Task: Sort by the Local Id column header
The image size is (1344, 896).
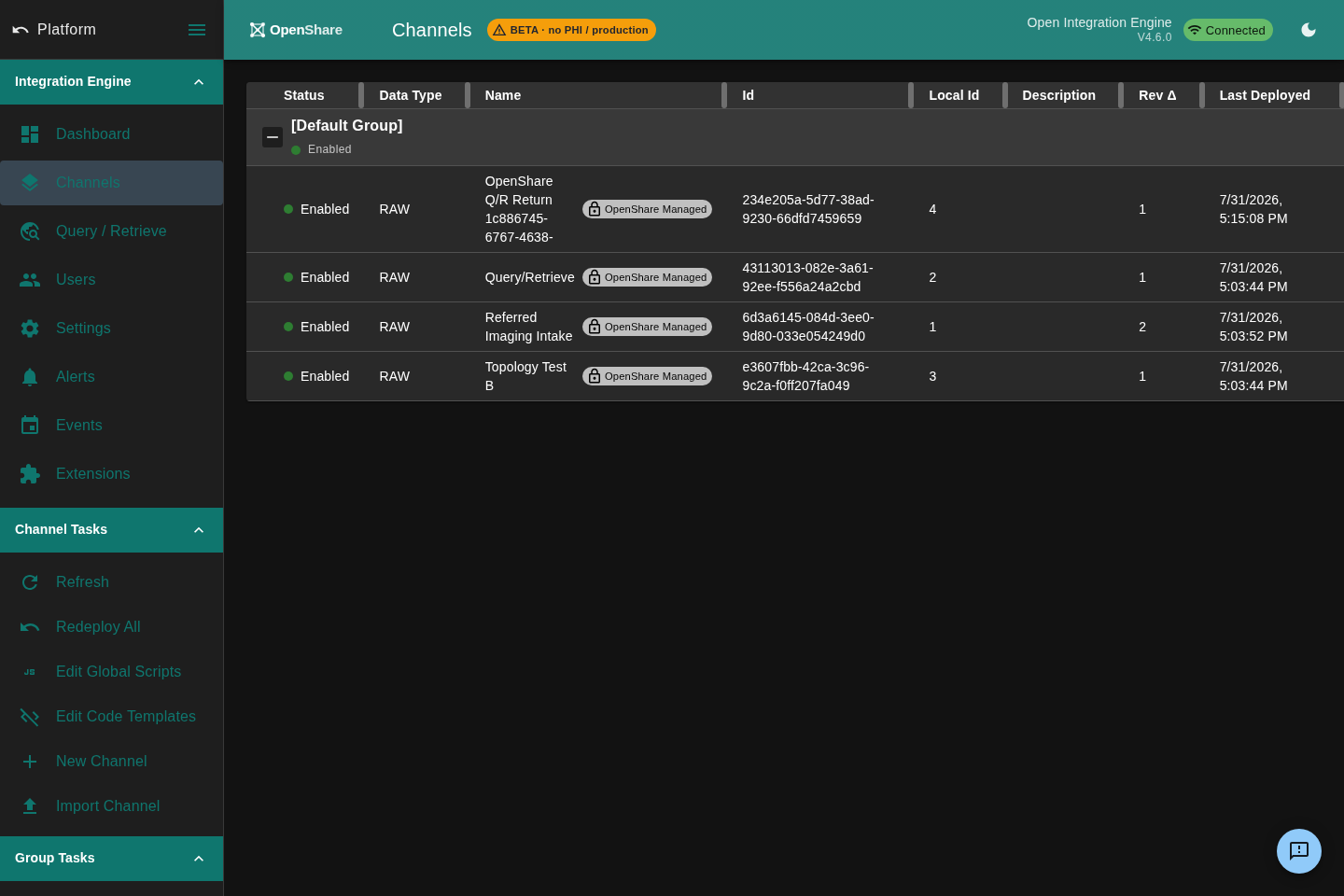Action: (x=954, y=95)
